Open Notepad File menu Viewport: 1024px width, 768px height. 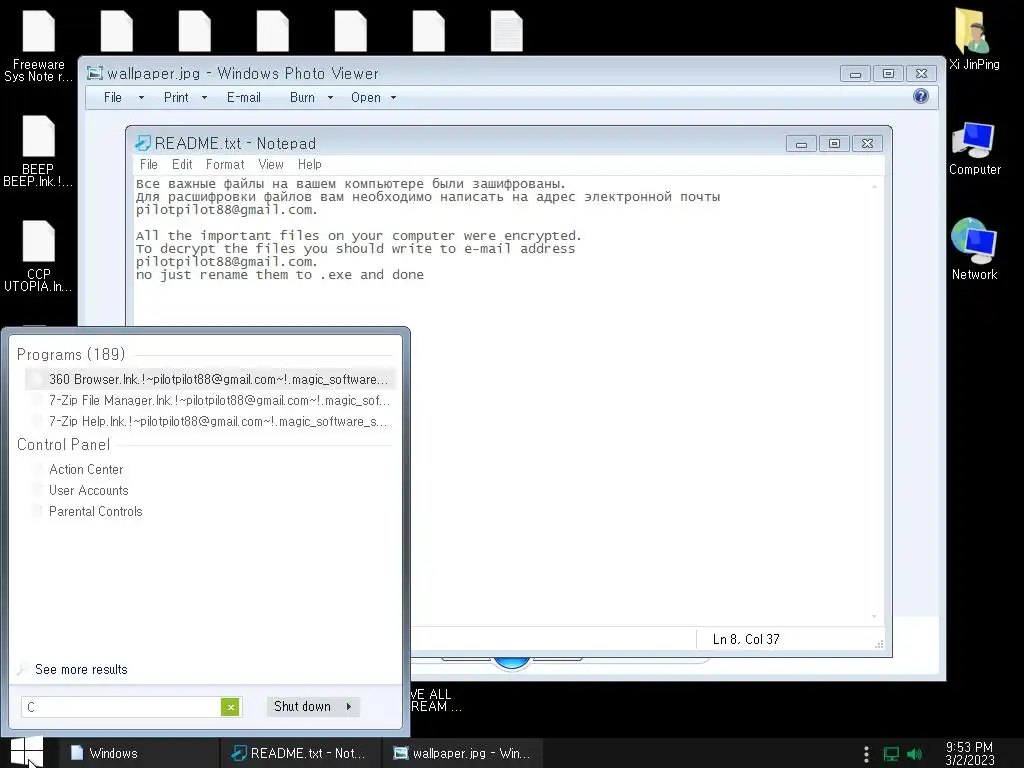pos(148,165)
